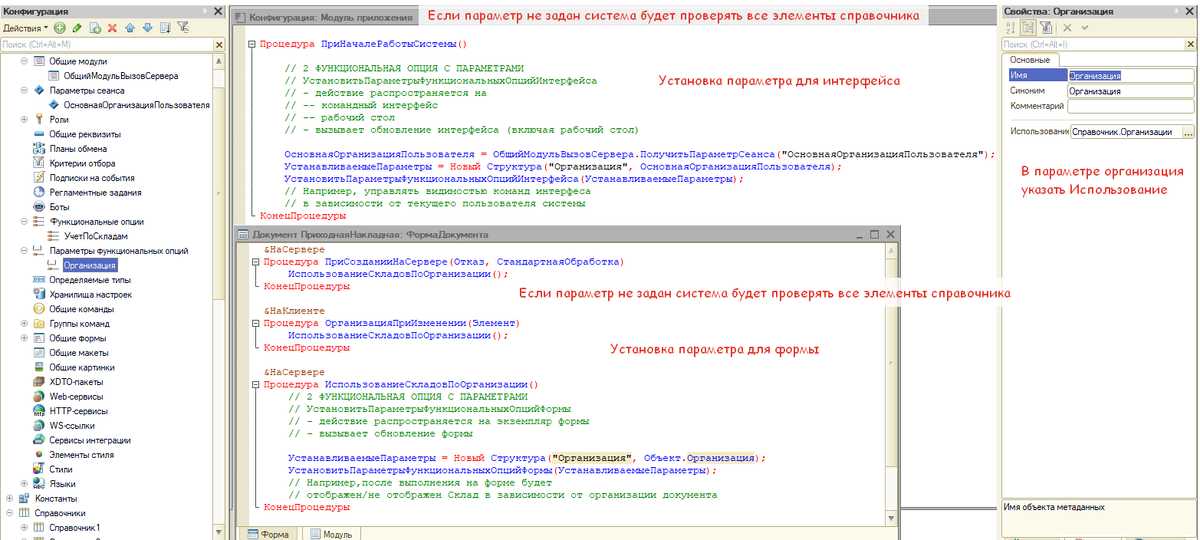
Task: Select Определяемые типы in the tree
Action: [89, 280]
